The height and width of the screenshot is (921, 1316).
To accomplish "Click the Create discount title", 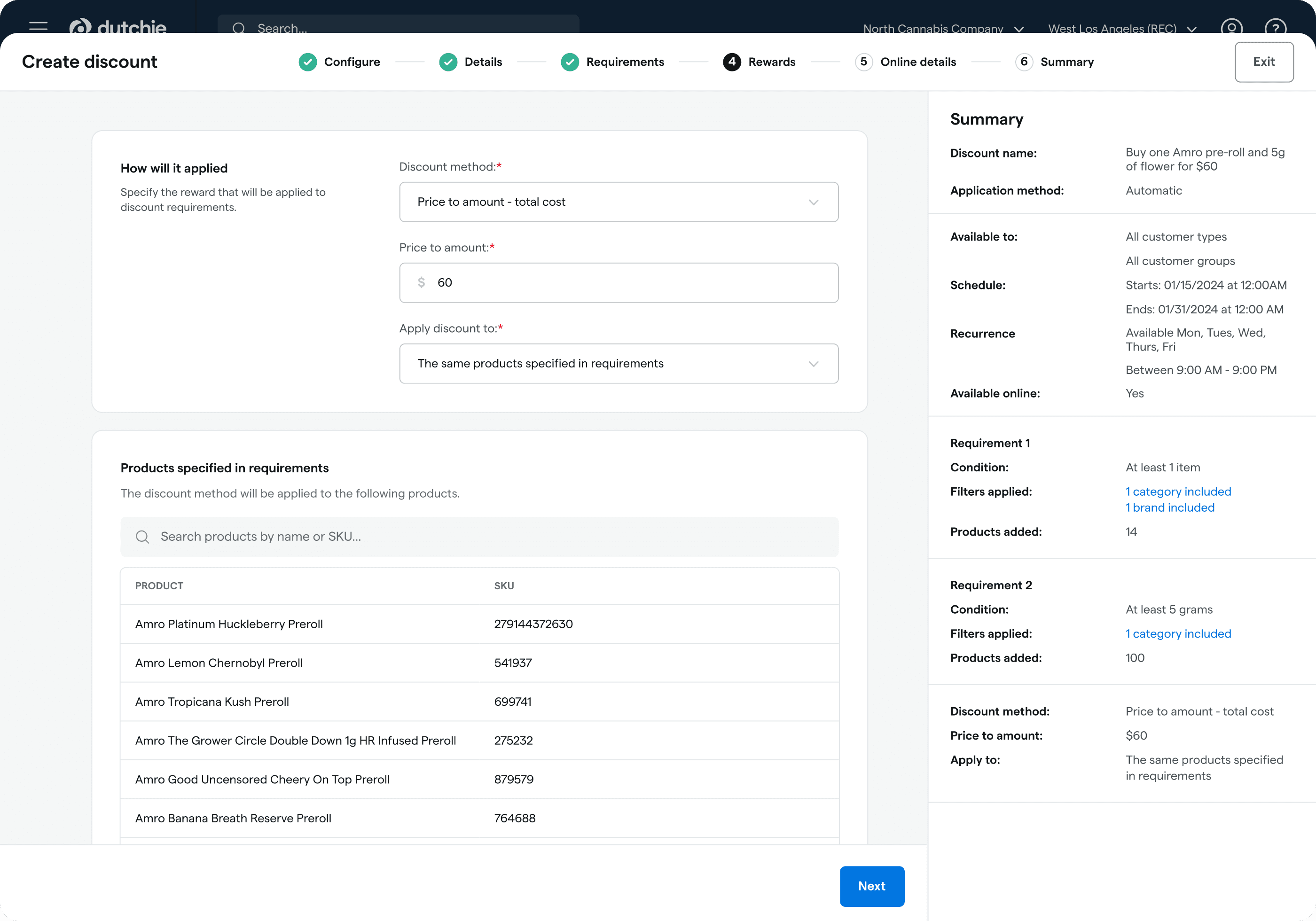I will tap(89, 62).
